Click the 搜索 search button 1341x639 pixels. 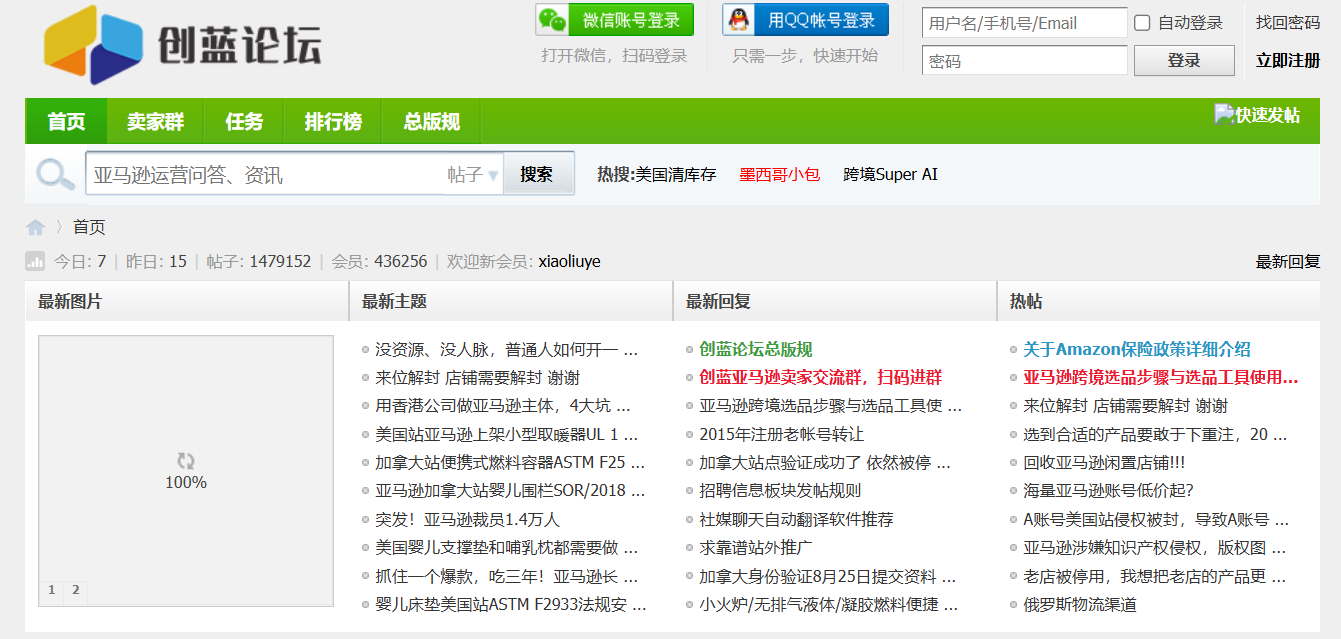point(538,172)
